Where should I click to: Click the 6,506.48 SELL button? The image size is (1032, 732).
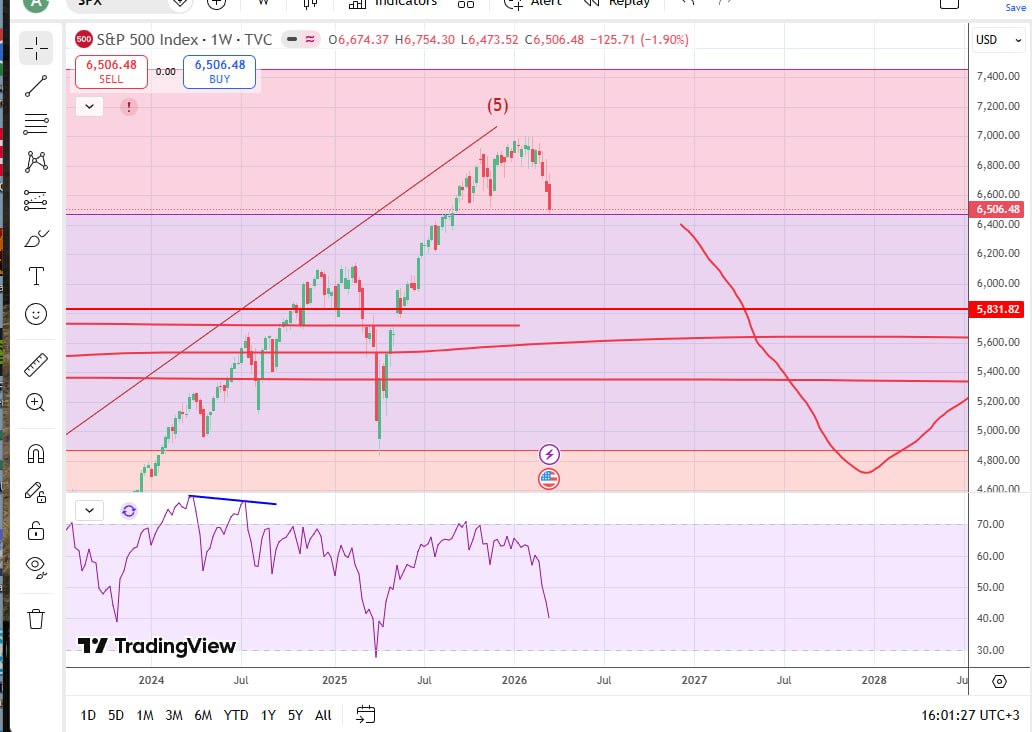[111, 72]
